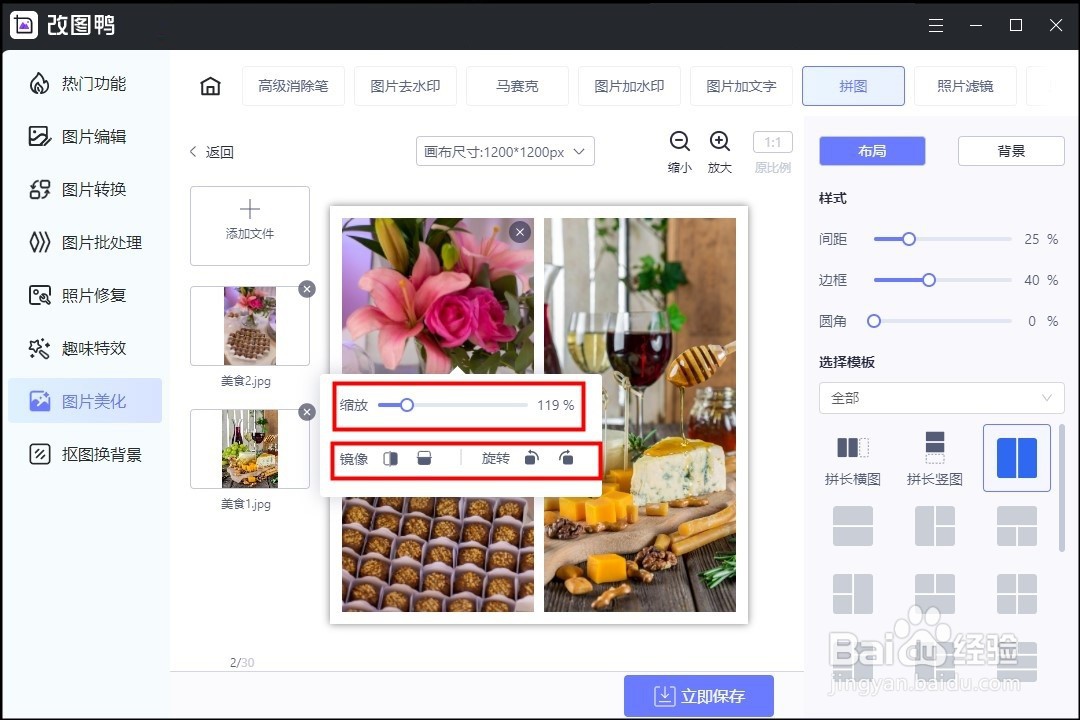Rotate the image counterclockwise

click(531, 458)
